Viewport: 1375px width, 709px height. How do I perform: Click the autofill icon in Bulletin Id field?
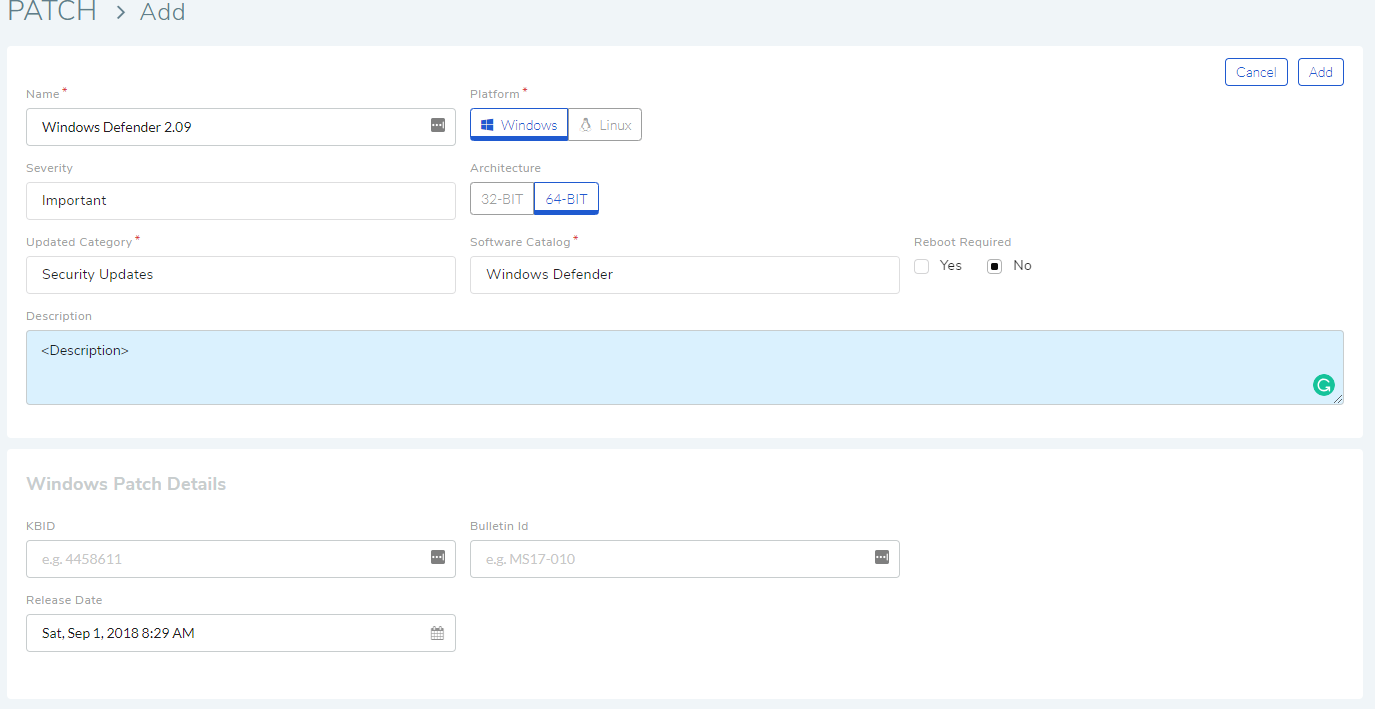click(881, 557)
